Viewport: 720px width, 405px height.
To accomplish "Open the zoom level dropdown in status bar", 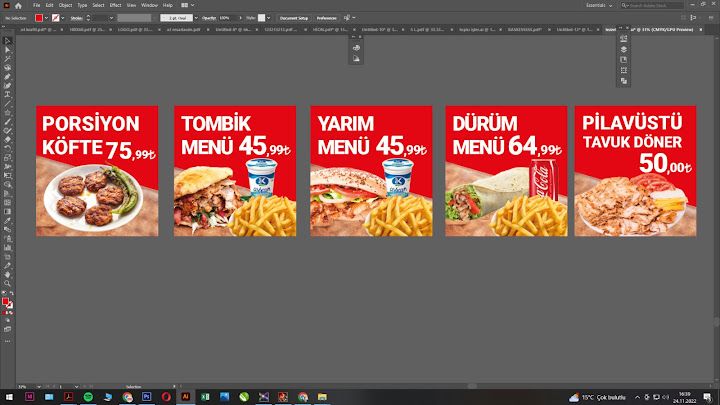I will coord(39,387).
